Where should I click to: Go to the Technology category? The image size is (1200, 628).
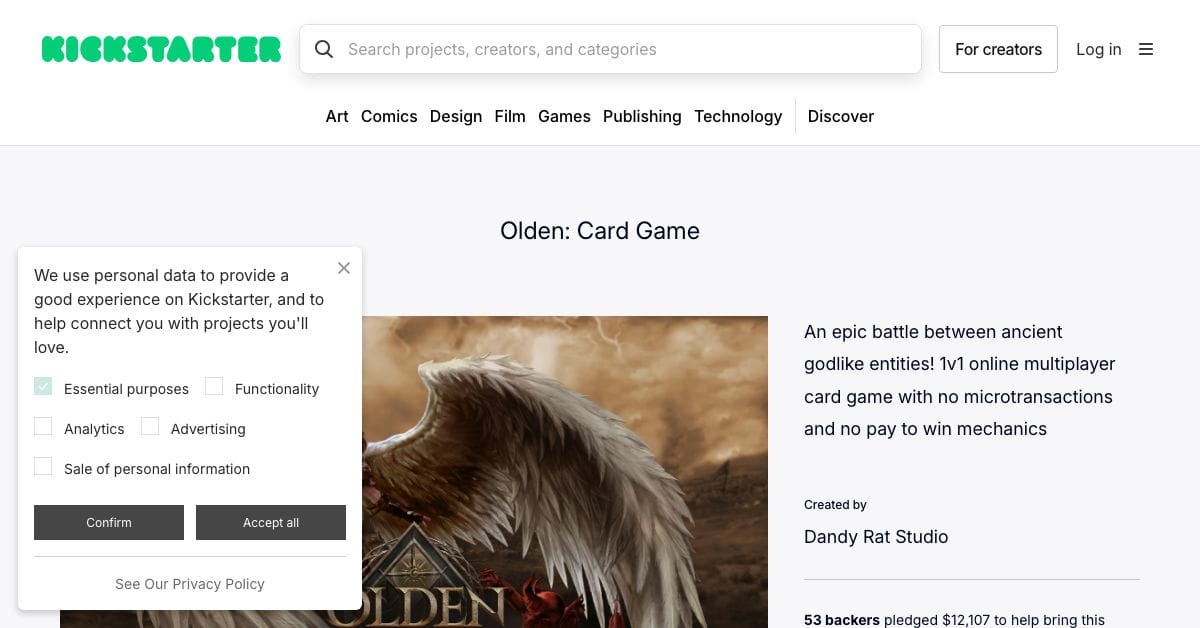point(738,116)
